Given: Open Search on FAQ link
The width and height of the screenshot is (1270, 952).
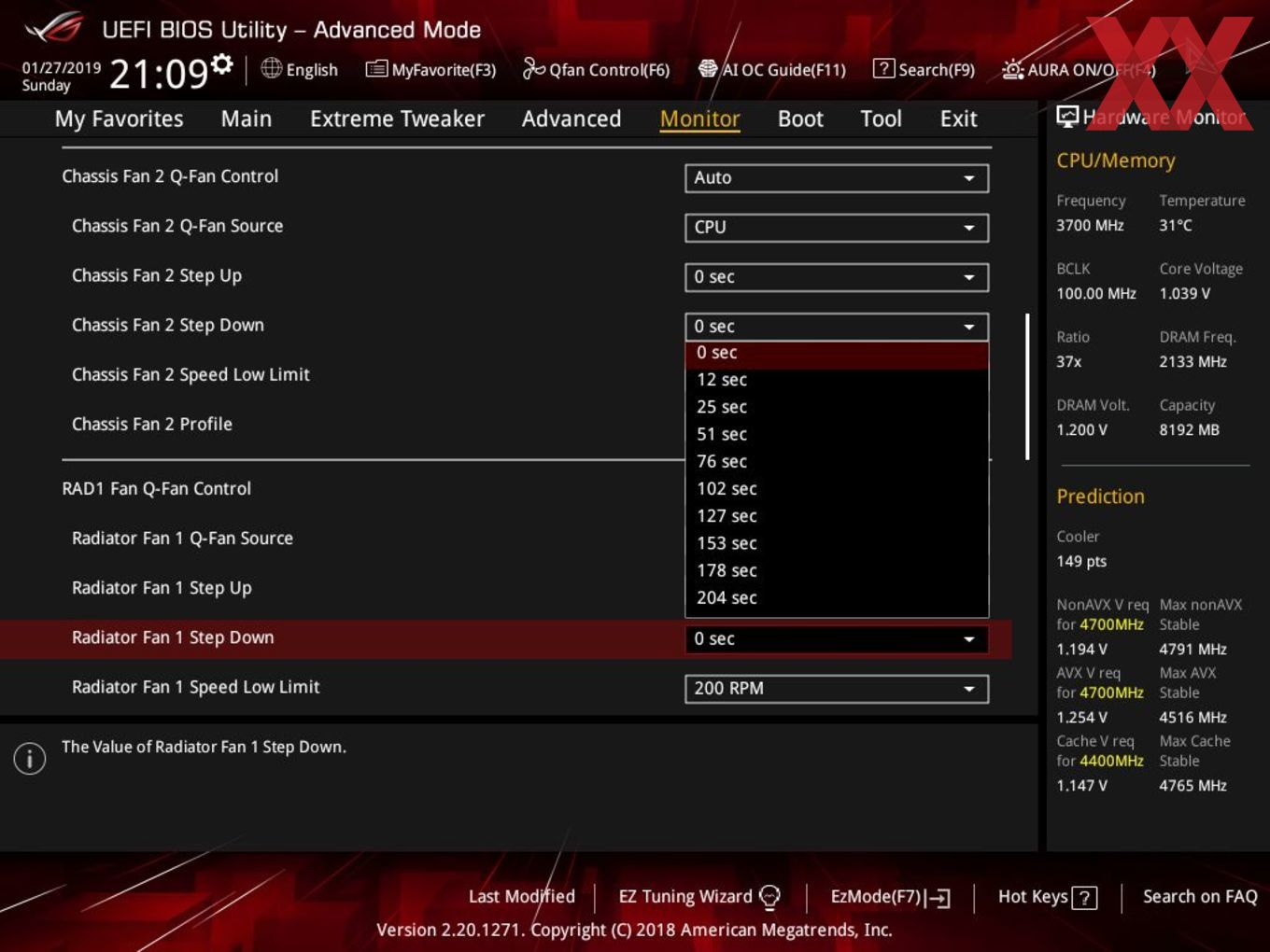Looking at the screenshot, I should [1200, 896].
